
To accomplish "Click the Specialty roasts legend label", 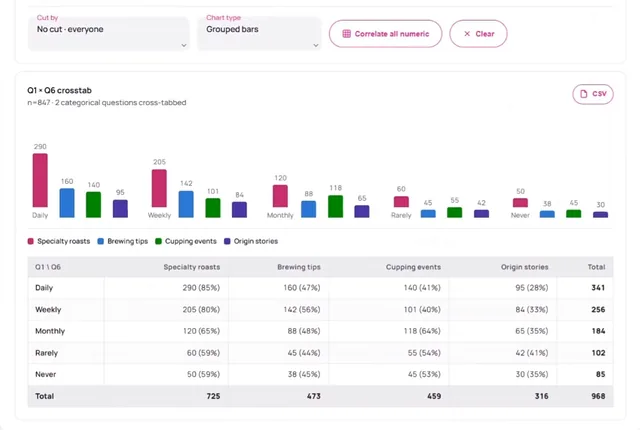I will click(64, 241).
